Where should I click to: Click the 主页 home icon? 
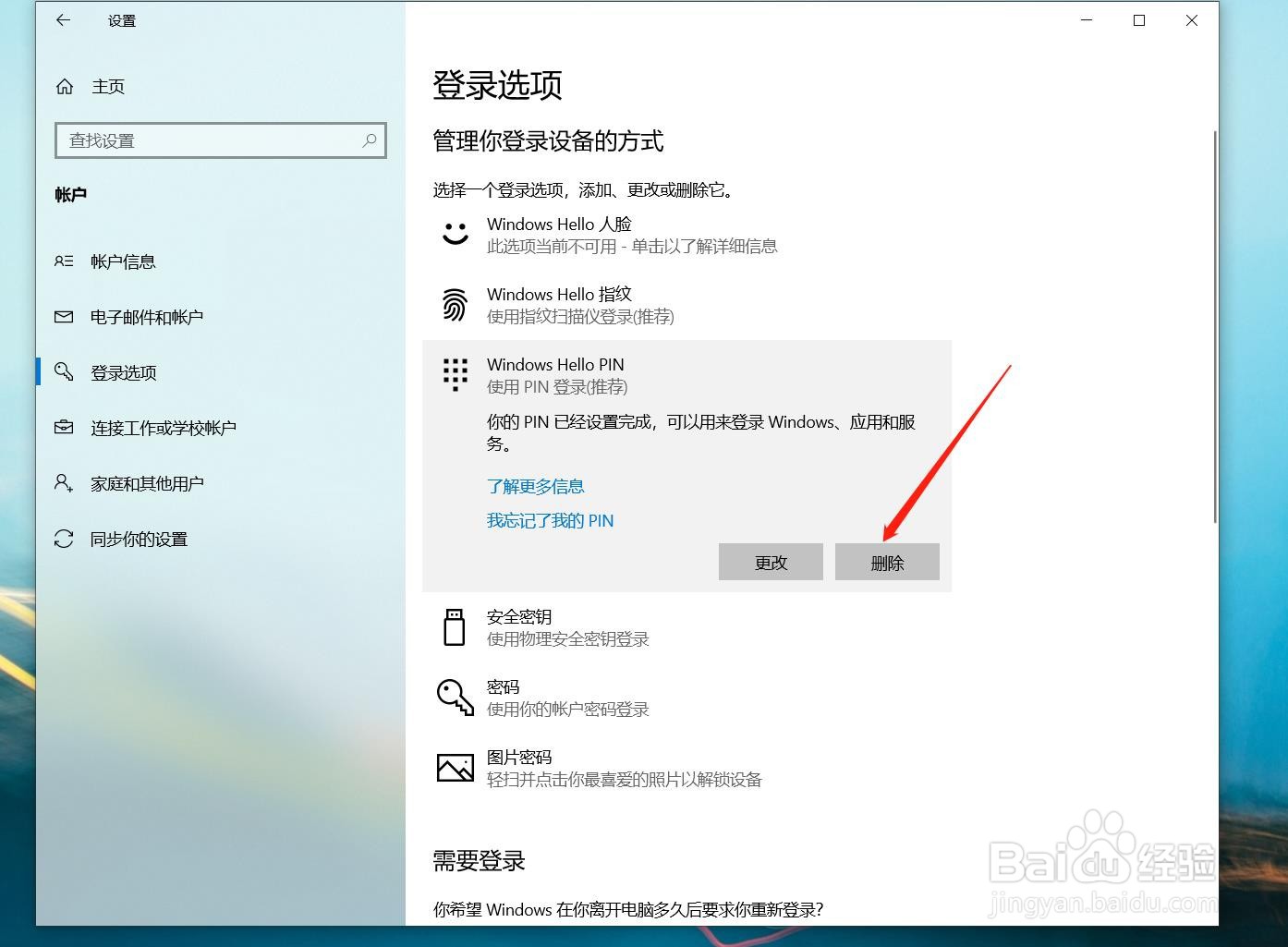pyautogui.click(x=65, y=86)
